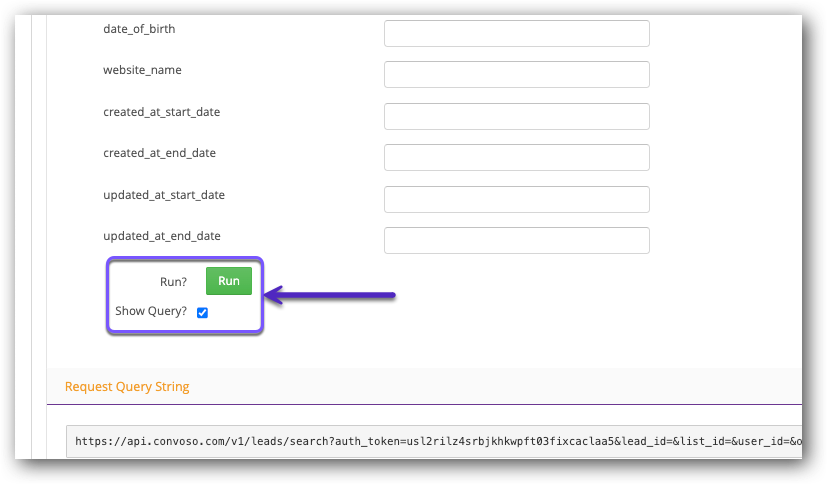This screenshot has width=827, height=484.
Task: Activate the updated_at_start_date input box
Action: pos(516,199)
